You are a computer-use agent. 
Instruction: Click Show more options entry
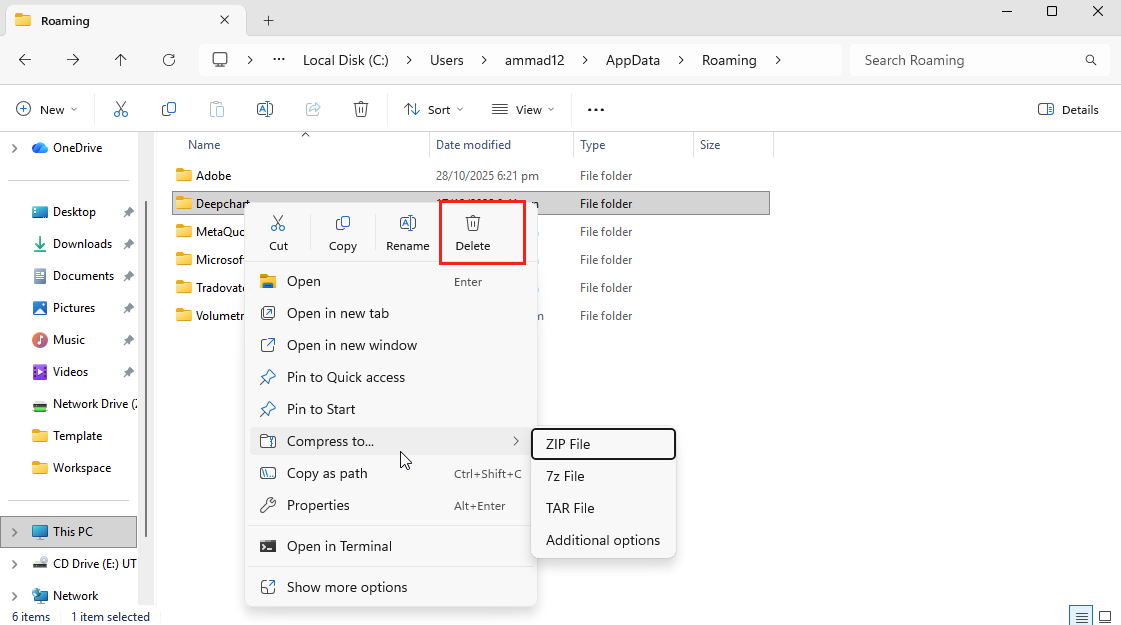[x=347, y=587]
